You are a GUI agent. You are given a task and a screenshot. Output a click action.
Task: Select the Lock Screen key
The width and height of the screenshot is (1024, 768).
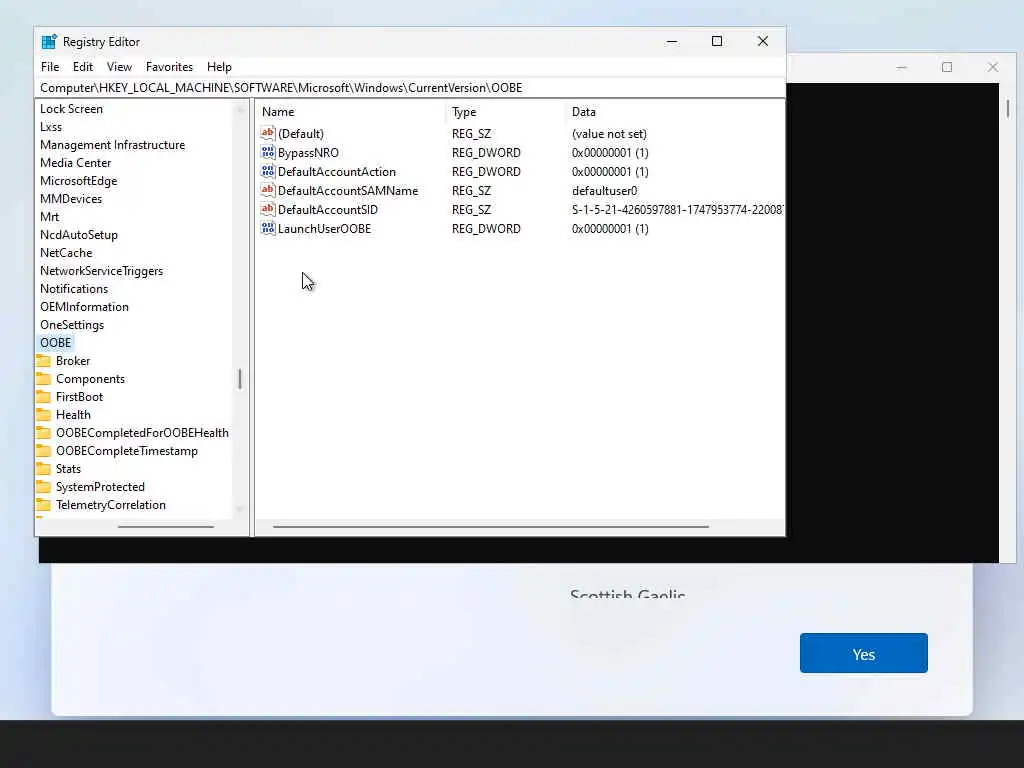click(x=71, y=108)
